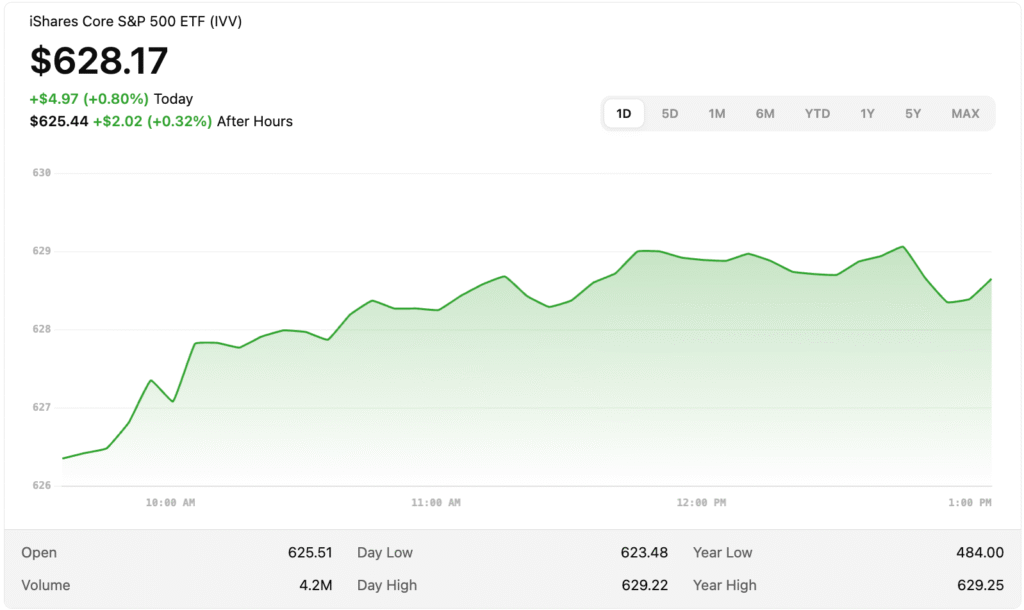Open the 5Y chart range
The image size is (1024, 610).
[x=912, y=114]
